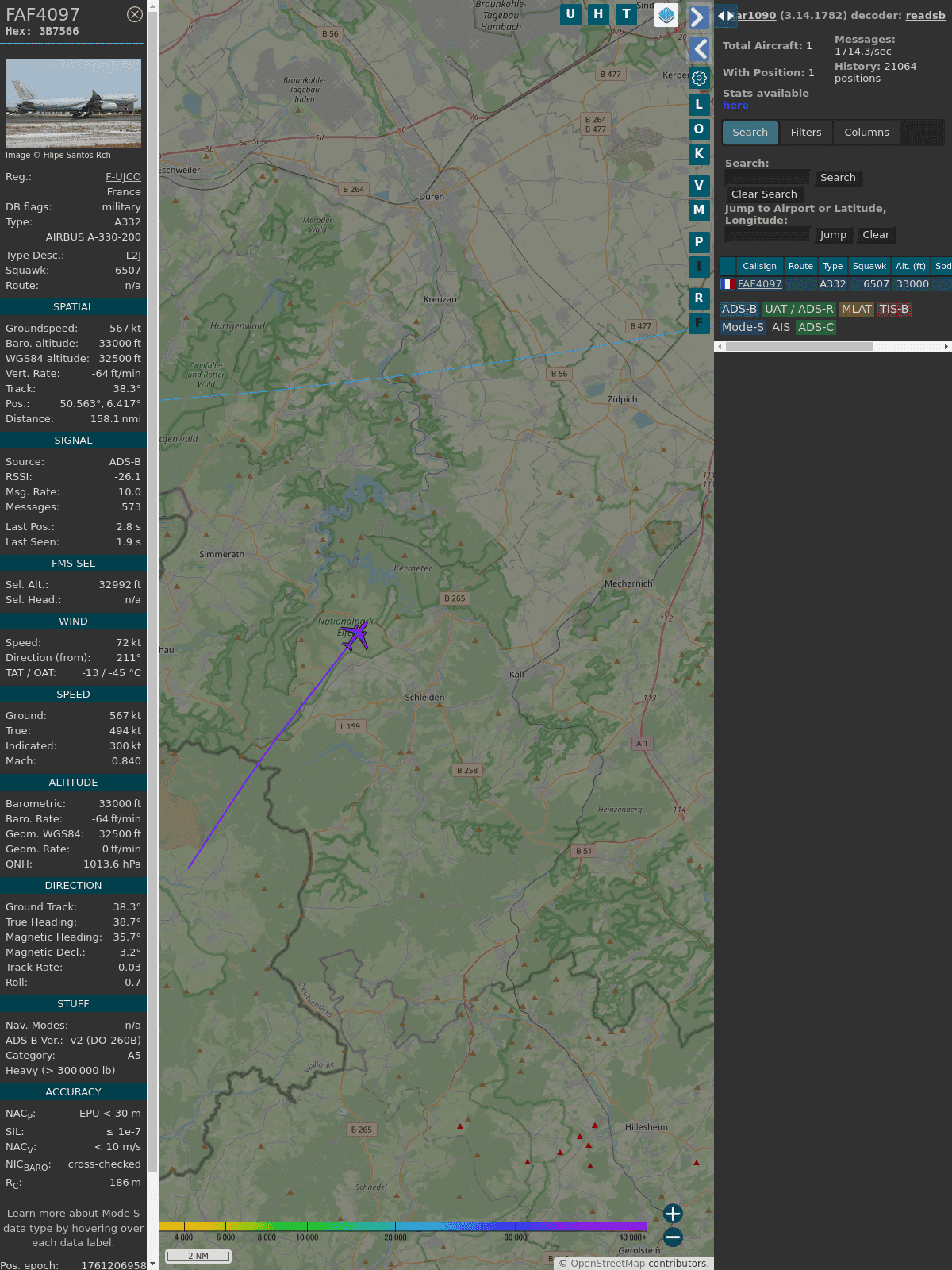
Task: Toggle the I map button
Action: (x=699, y=267)
